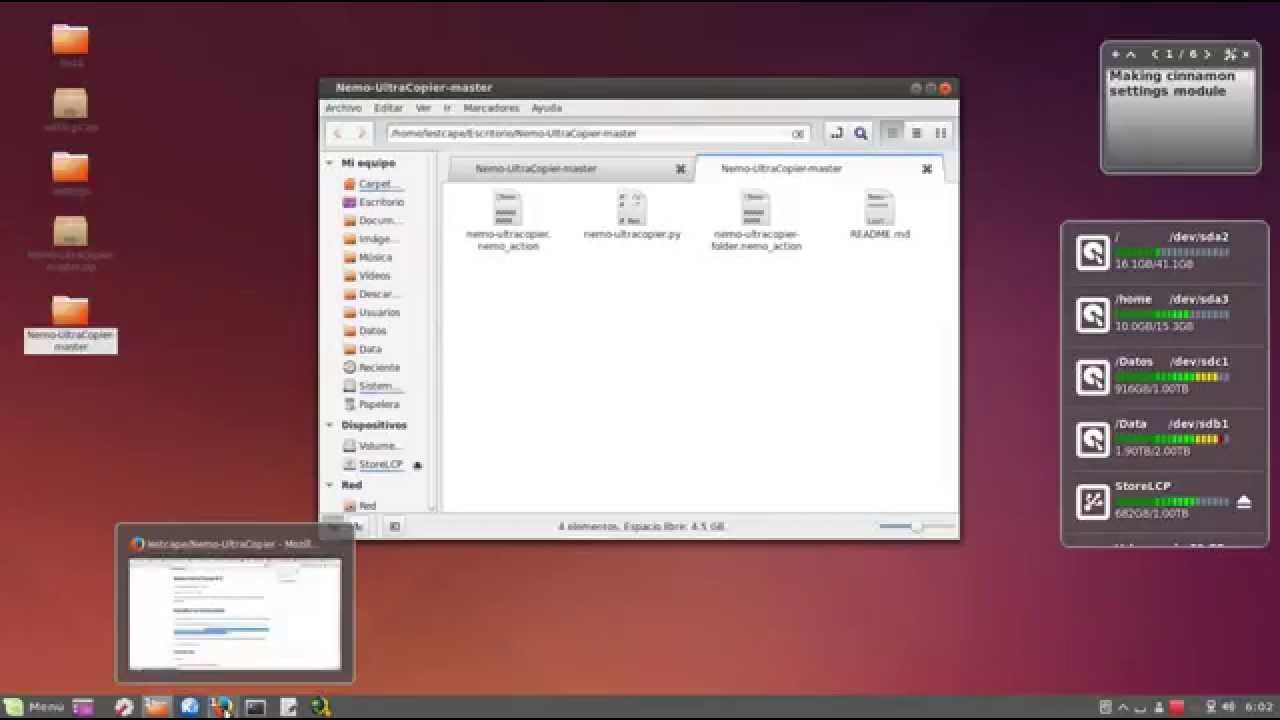The image size is (1280, 720).
Task: Select README.md file
Action: click(879, 216)
